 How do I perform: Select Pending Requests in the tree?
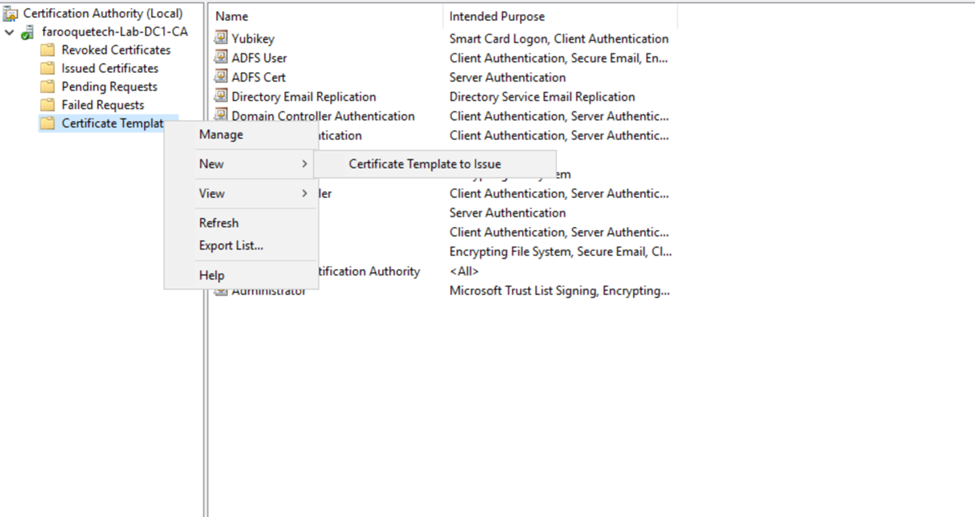(109, 86)
